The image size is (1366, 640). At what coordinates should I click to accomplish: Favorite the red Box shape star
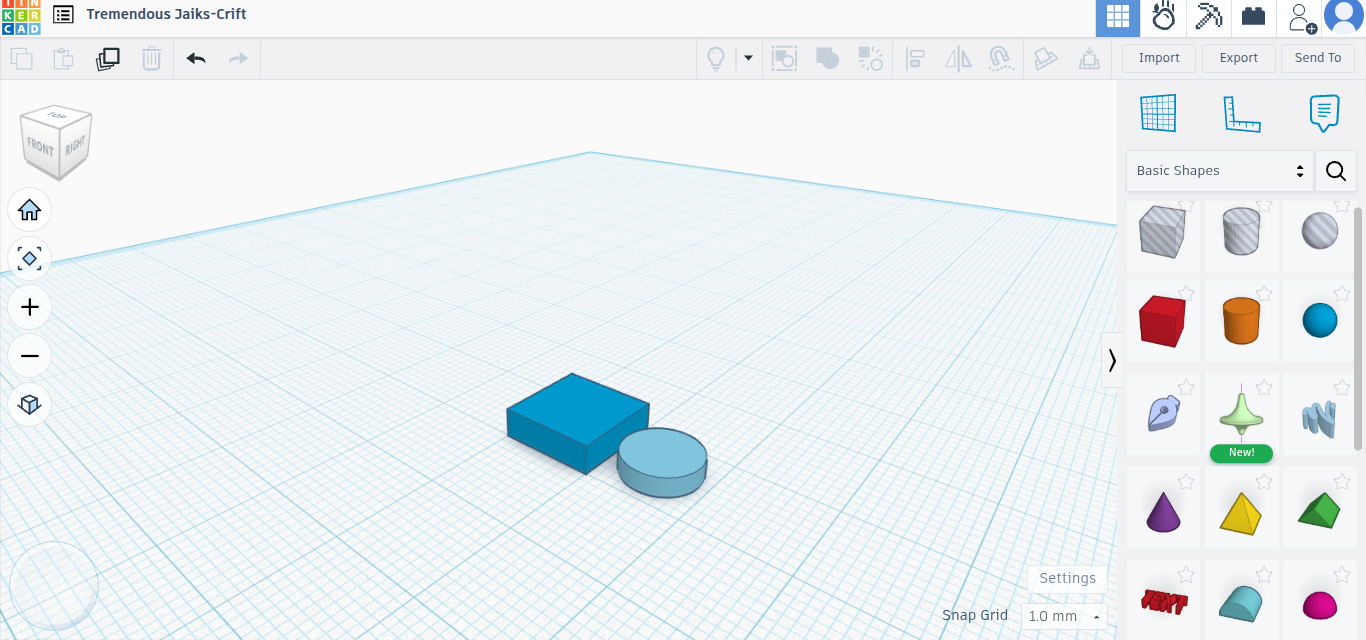click(x=1186, y=293)
